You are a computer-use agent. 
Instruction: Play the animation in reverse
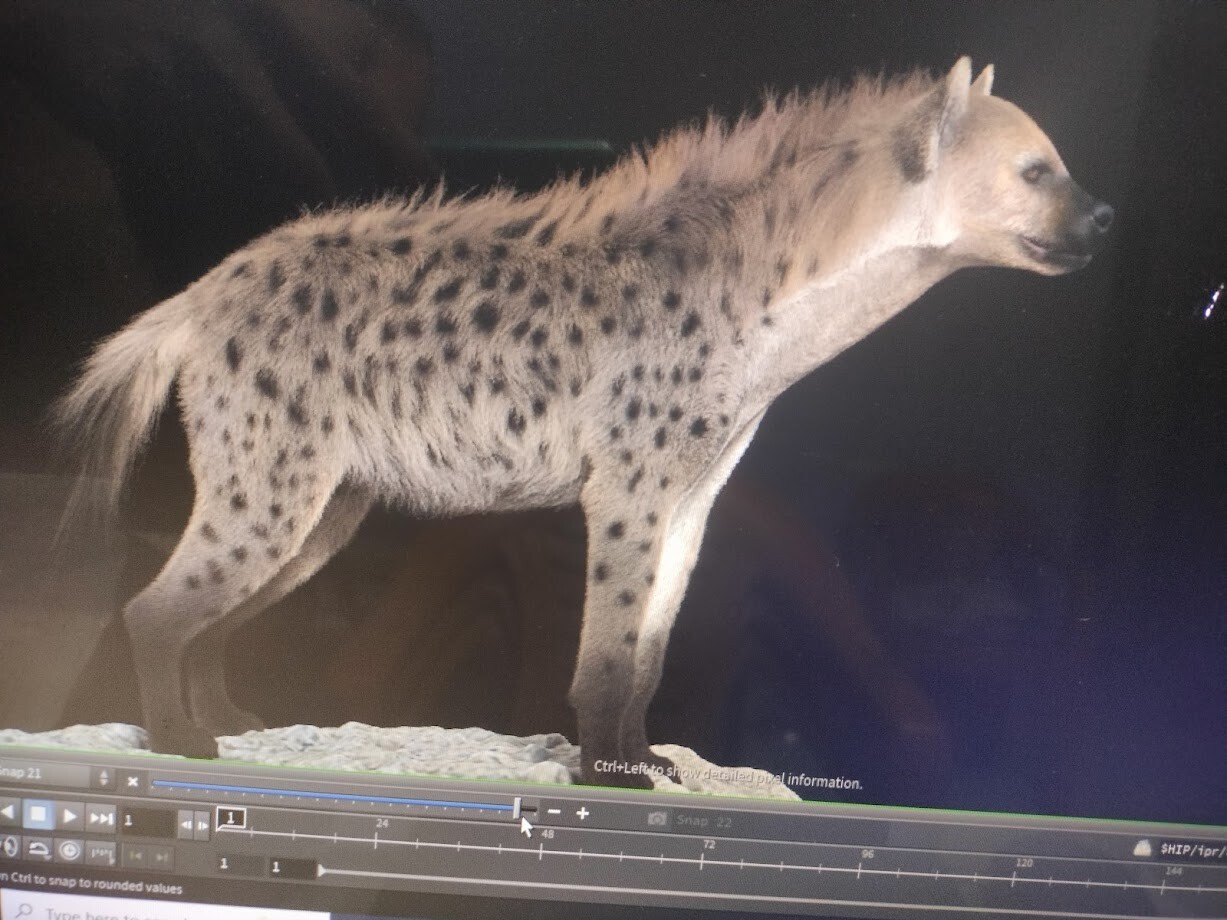pyautogui.click(x=6, y=814)
